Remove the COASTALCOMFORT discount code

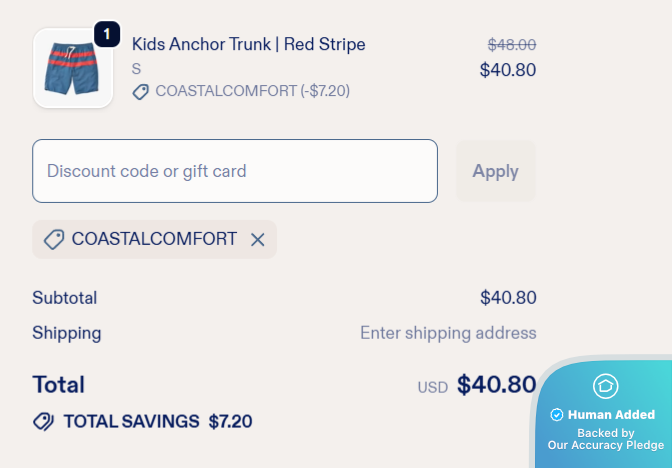(x=257, y=240)
